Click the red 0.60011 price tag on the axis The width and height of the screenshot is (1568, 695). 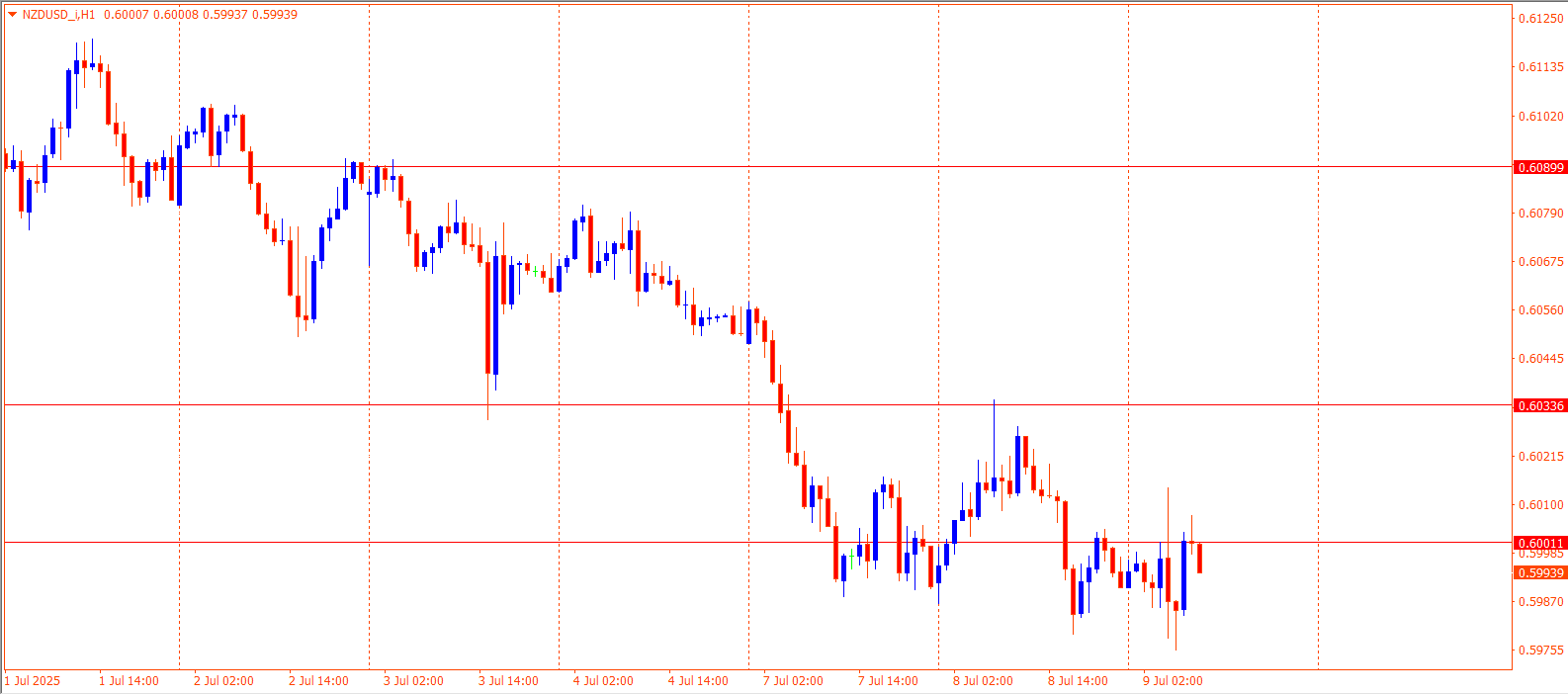point(1540,544)
